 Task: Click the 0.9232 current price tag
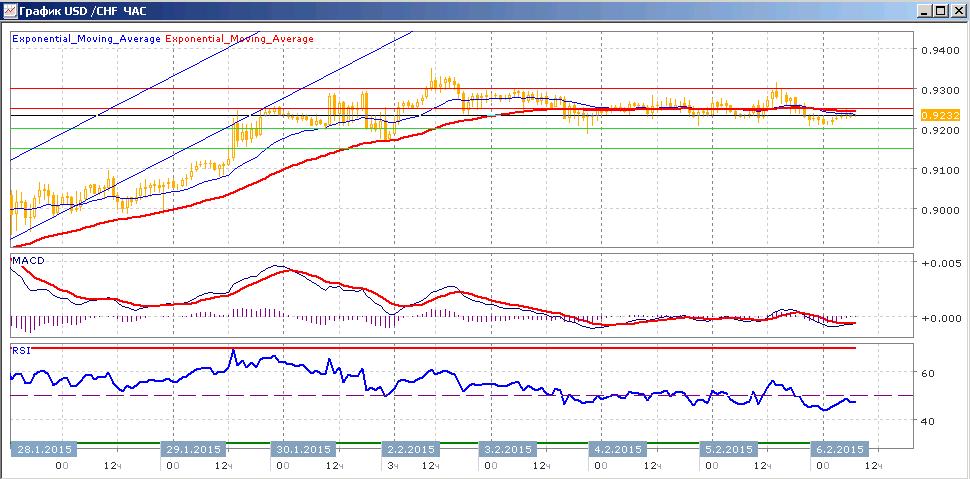pyautogui.click(x=932, y=115)
